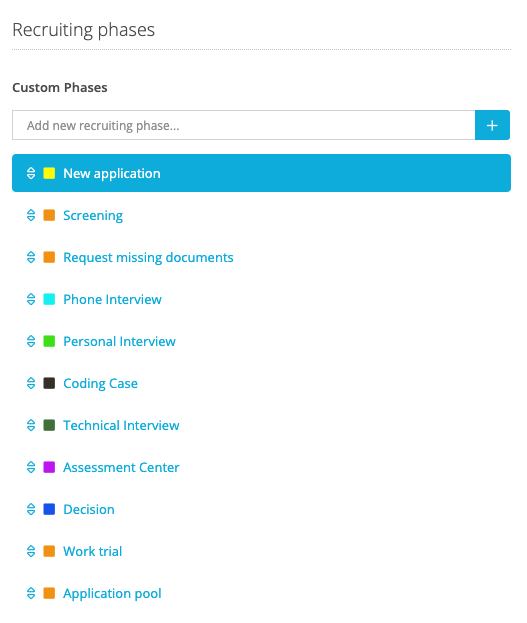Click the reorder handle for Work trial
Viewport: 527px width, 623px height.
coord(31,551)
